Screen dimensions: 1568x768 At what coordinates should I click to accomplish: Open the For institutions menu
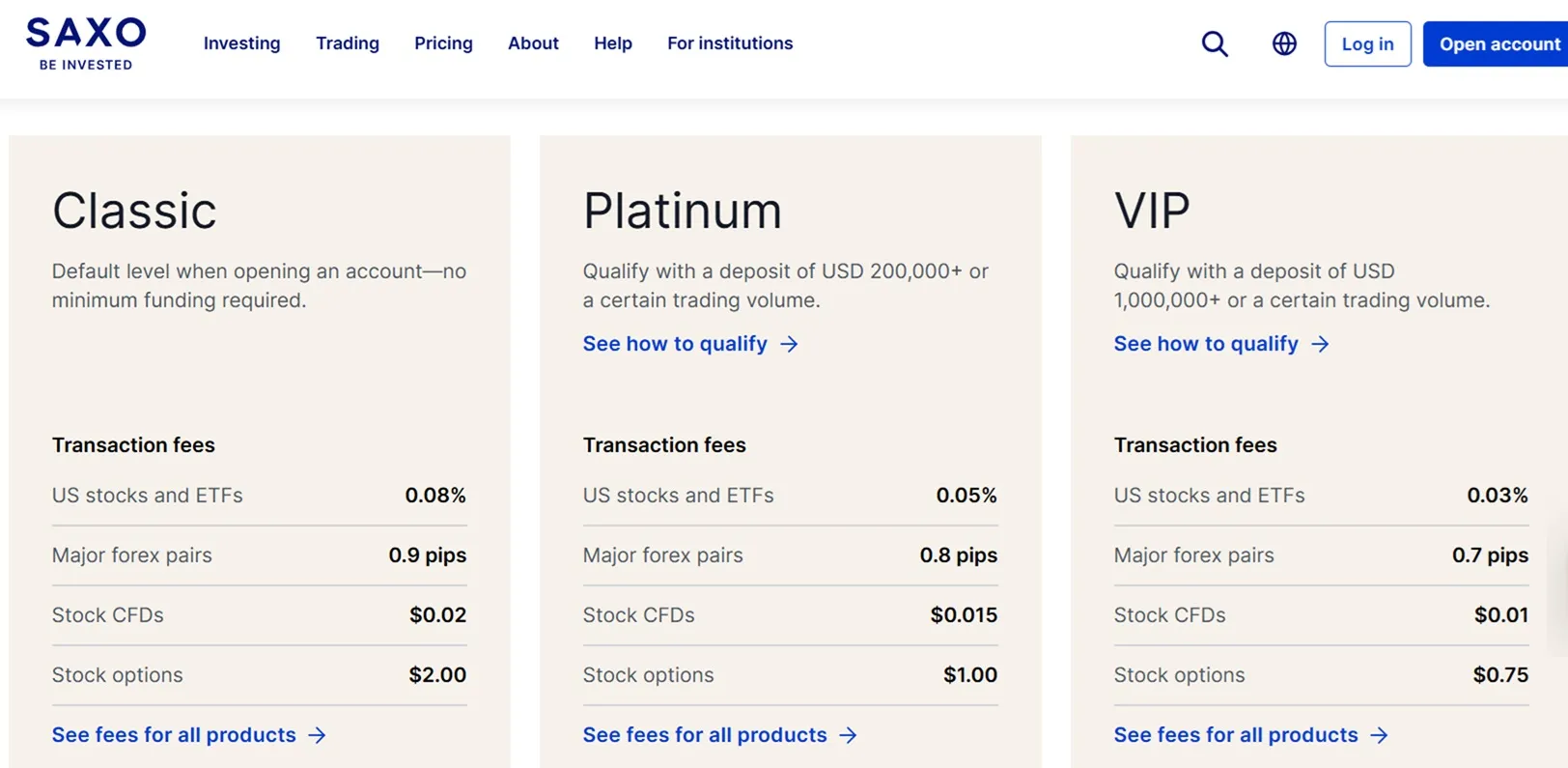coord(730,43)
